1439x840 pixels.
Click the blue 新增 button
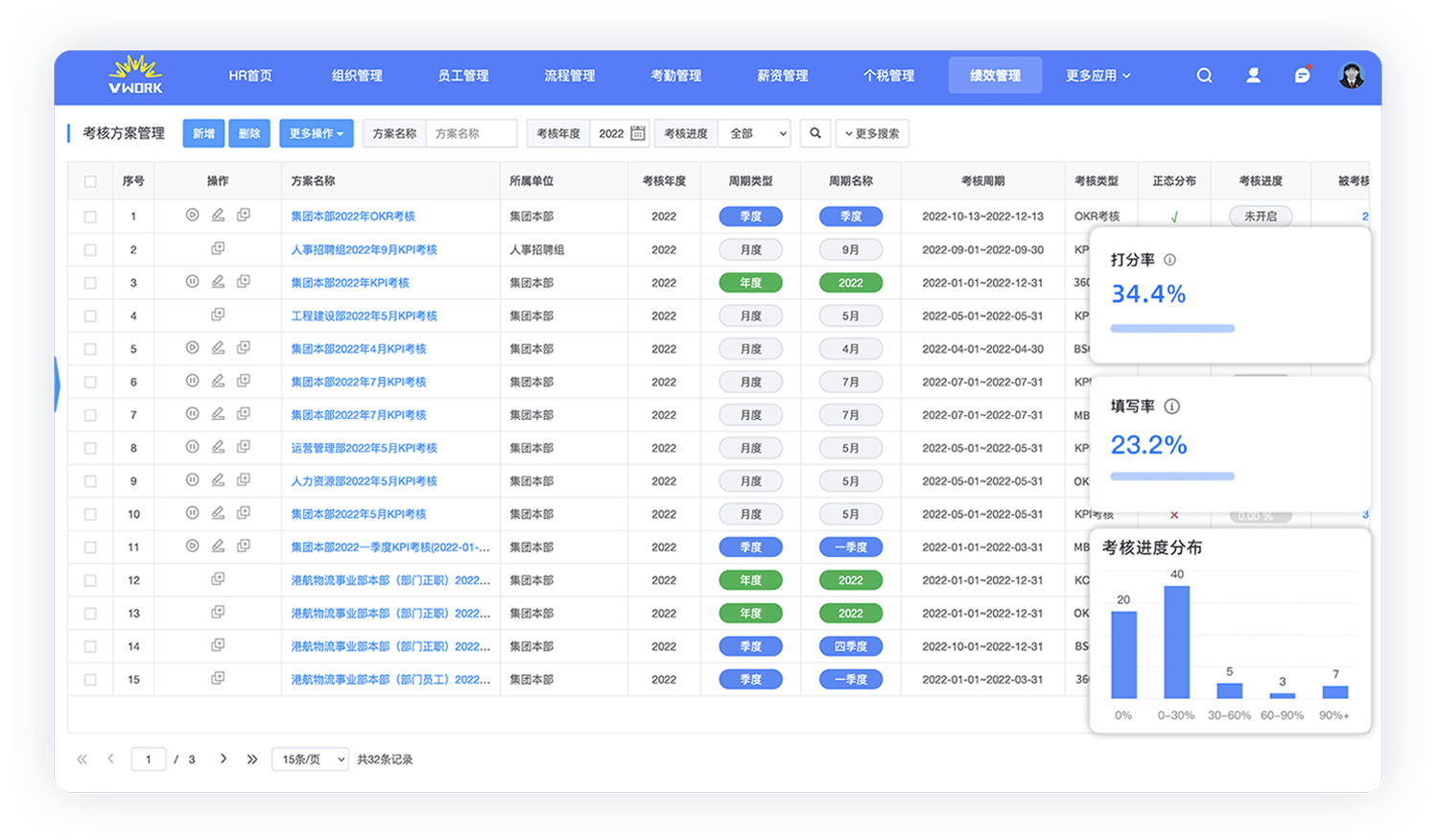[203, 133]
